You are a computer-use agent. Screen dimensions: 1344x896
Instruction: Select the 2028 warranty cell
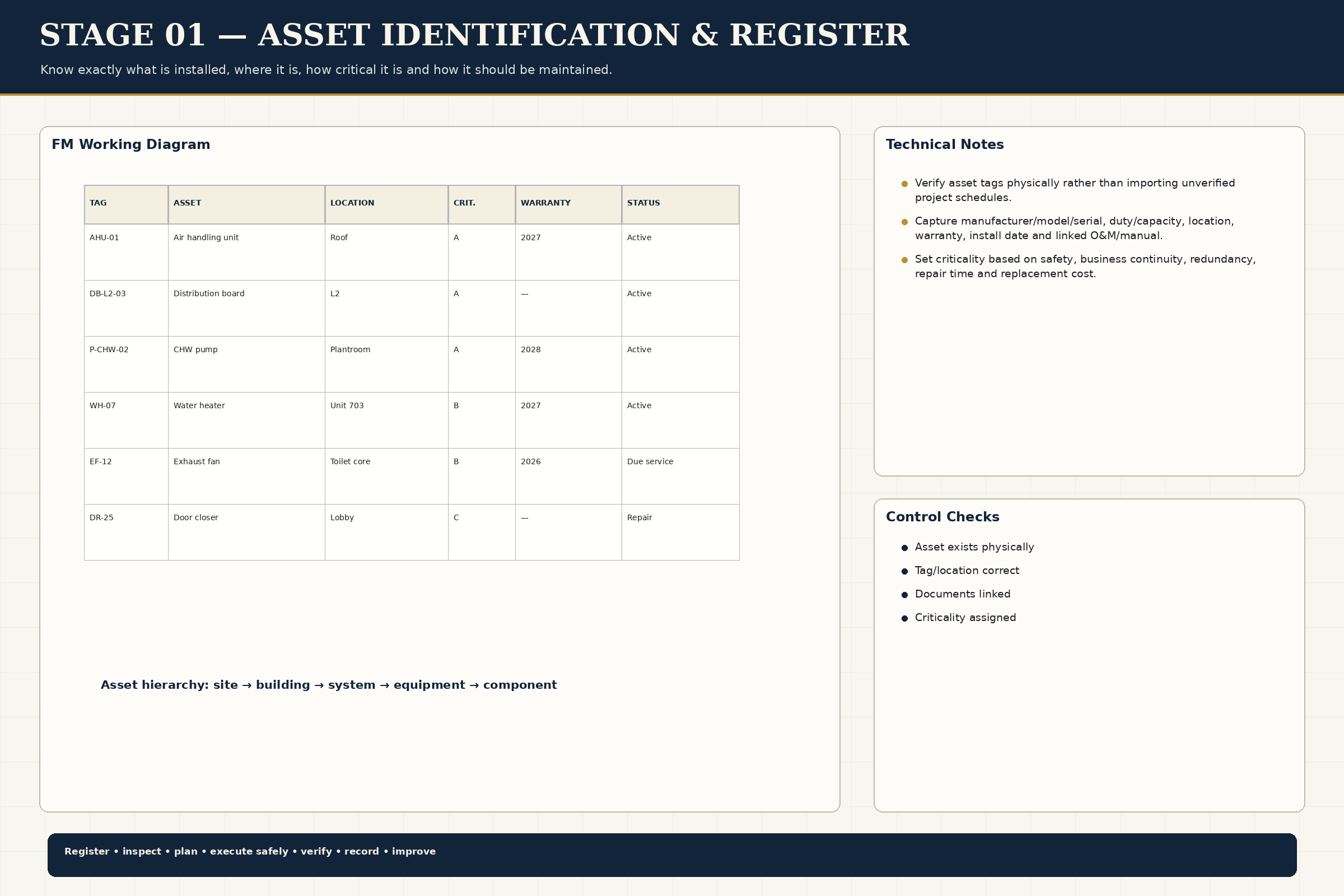568,364
